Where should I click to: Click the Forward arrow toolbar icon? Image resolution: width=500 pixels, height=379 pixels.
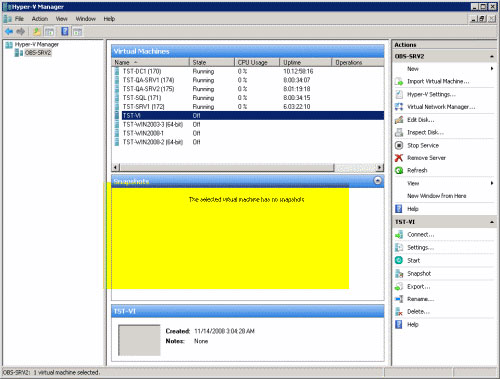tap(21, 32)
